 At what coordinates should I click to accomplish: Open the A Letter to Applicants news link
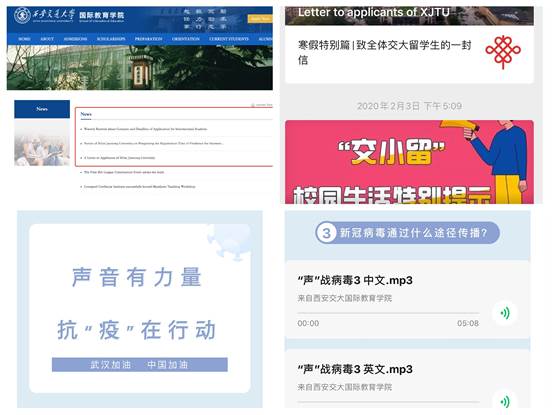(x=120, y=158)
